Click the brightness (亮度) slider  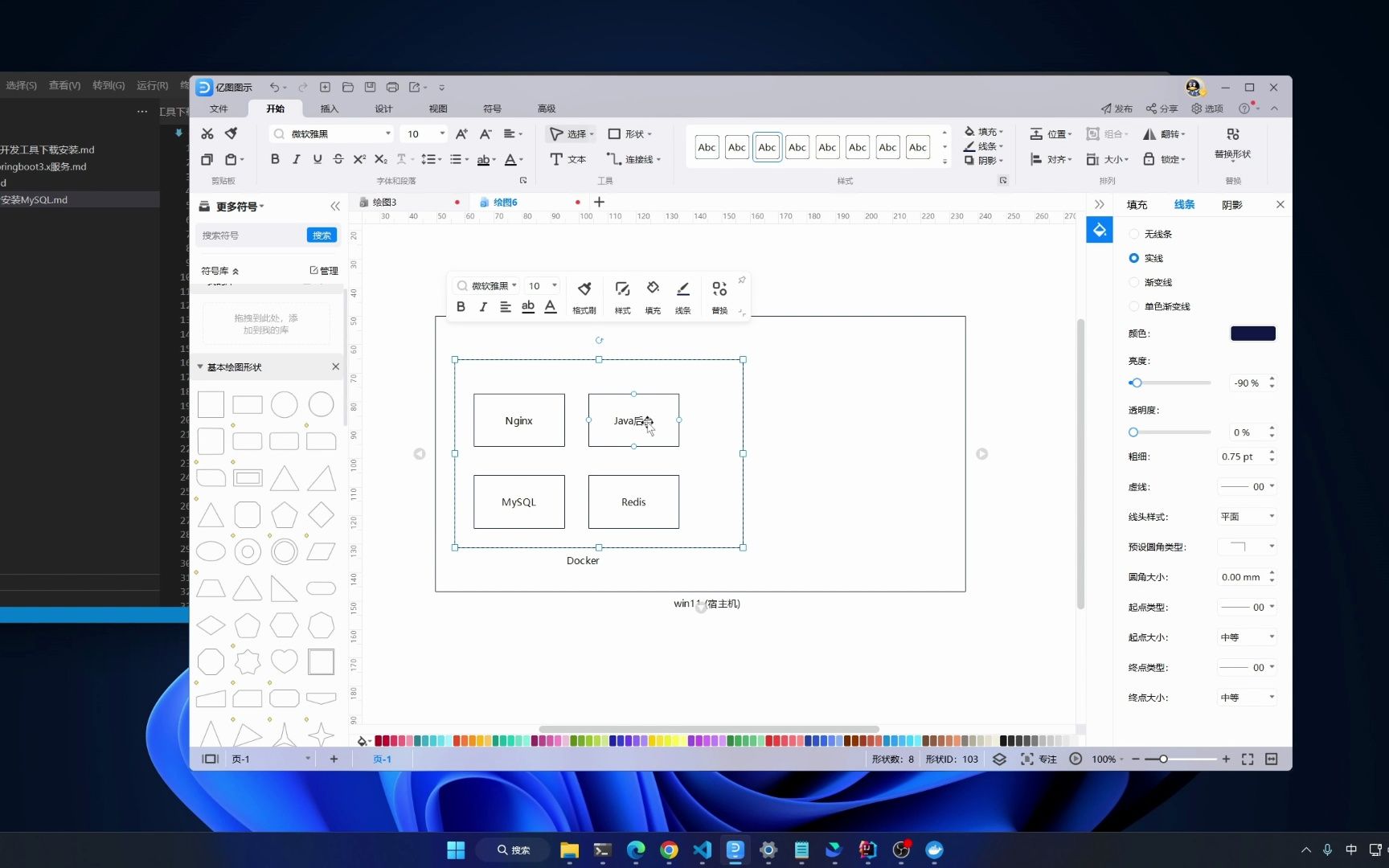[1171, 383]
